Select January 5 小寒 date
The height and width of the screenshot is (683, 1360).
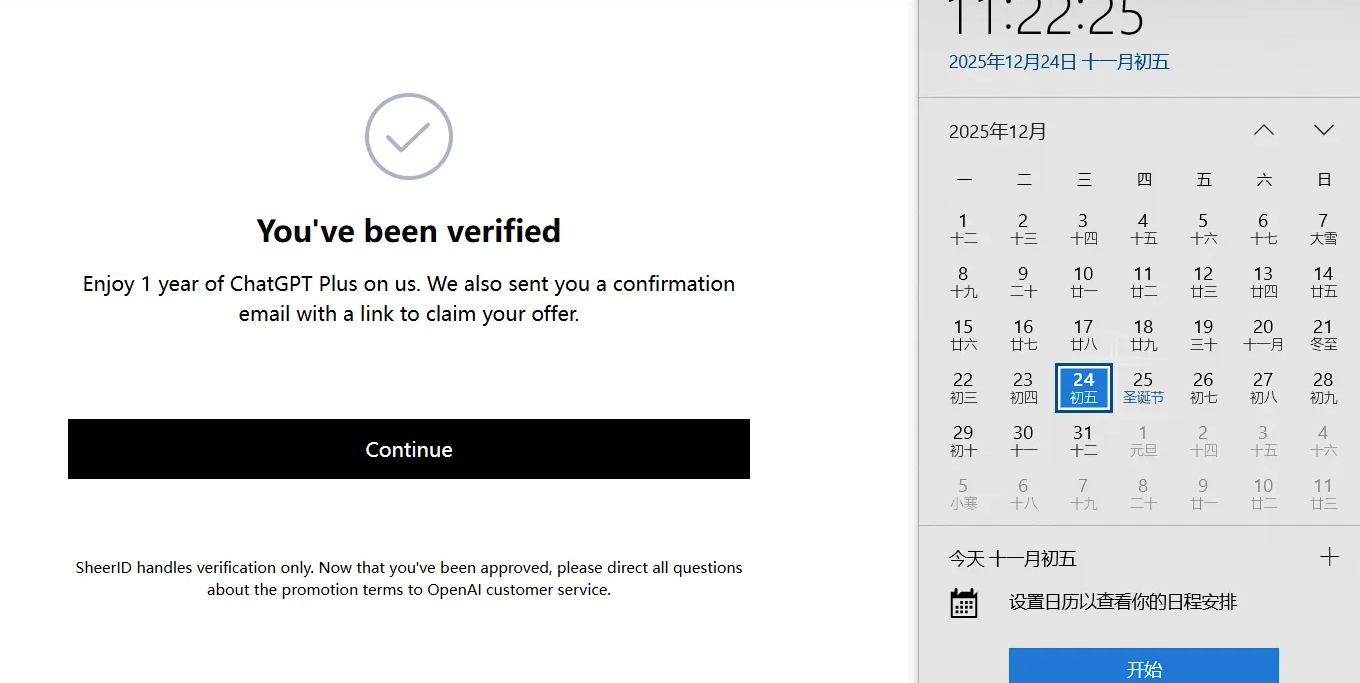963,494
